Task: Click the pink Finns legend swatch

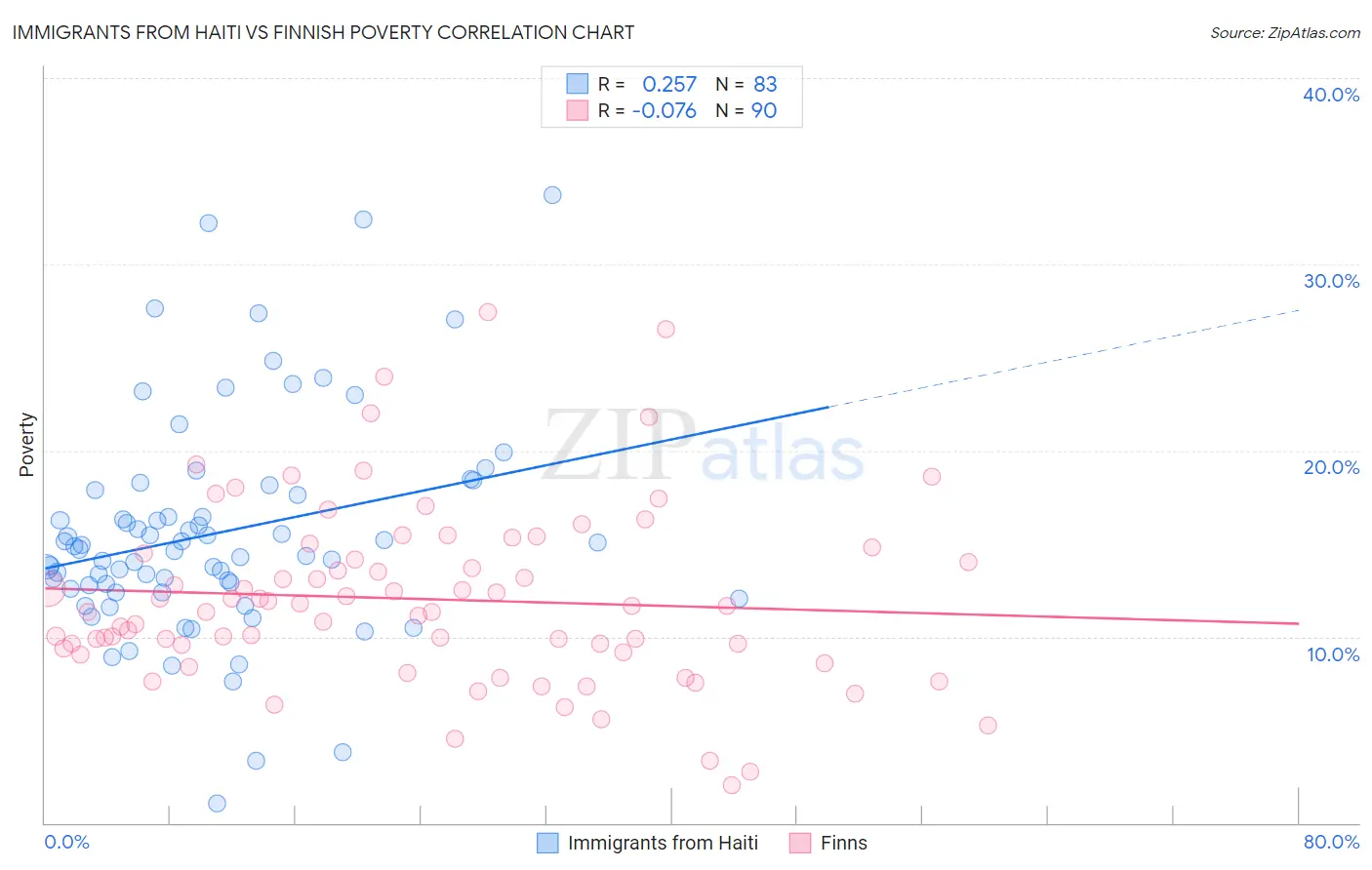Action: [800, 843]
